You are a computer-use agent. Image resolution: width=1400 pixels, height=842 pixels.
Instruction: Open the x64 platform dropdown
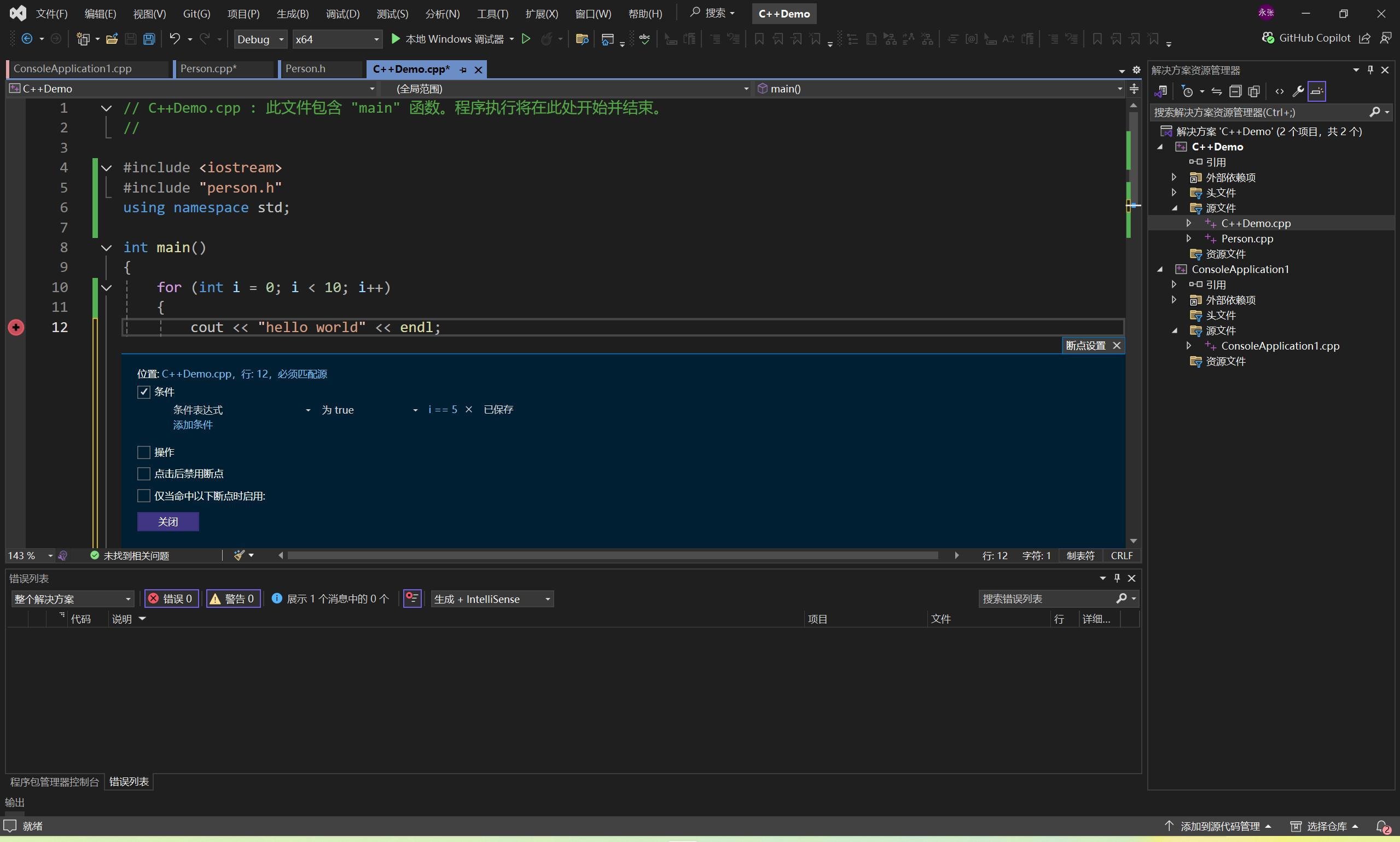click(337, 39)
